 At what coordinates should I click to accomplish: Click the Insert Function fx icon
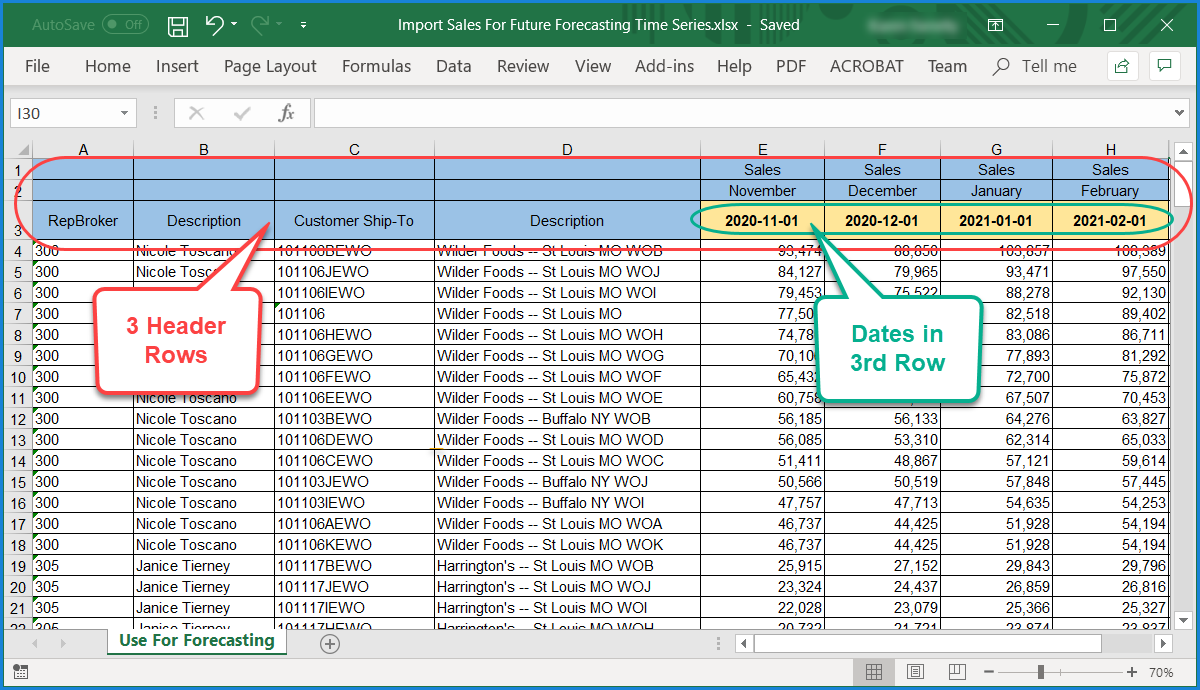tap(286, 113)
